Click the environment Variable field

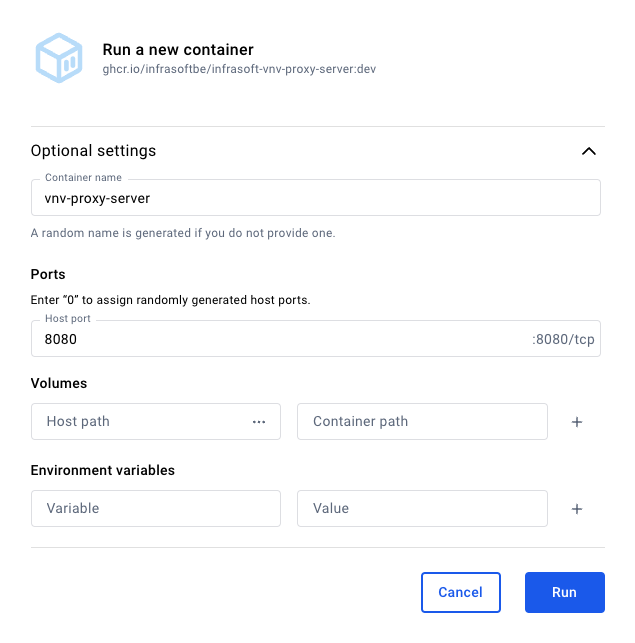pos(156,508)
